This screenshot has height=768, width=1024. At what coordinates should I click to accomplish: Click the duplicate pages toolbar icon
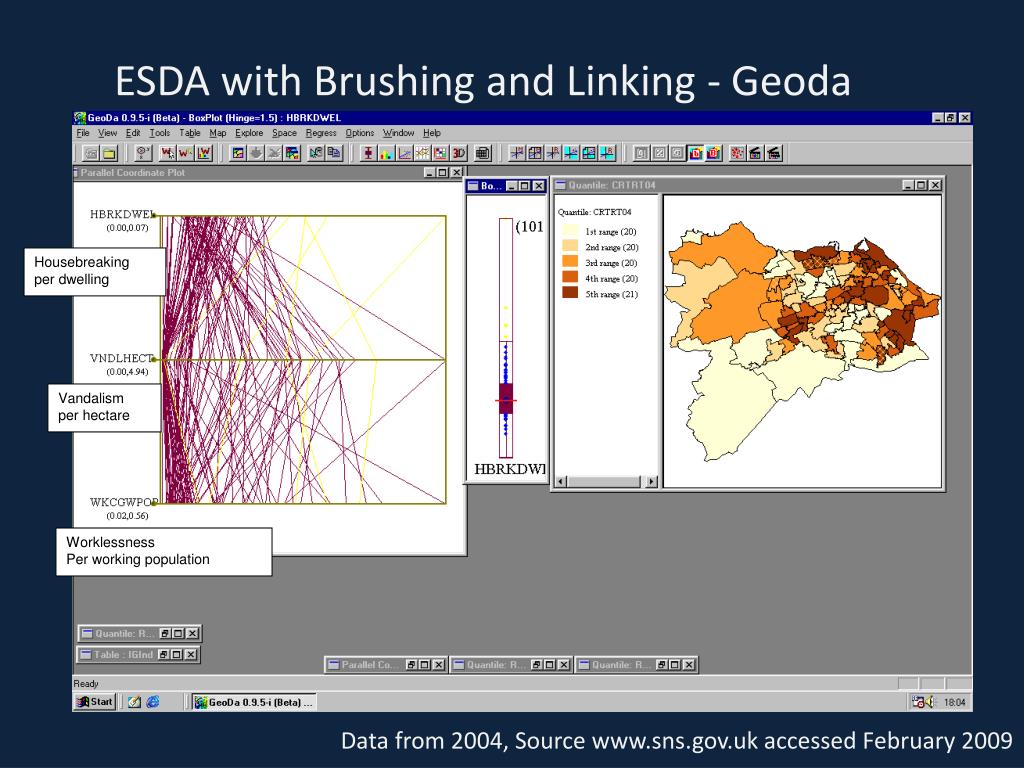pyautogui.click(x=334, y=153)
